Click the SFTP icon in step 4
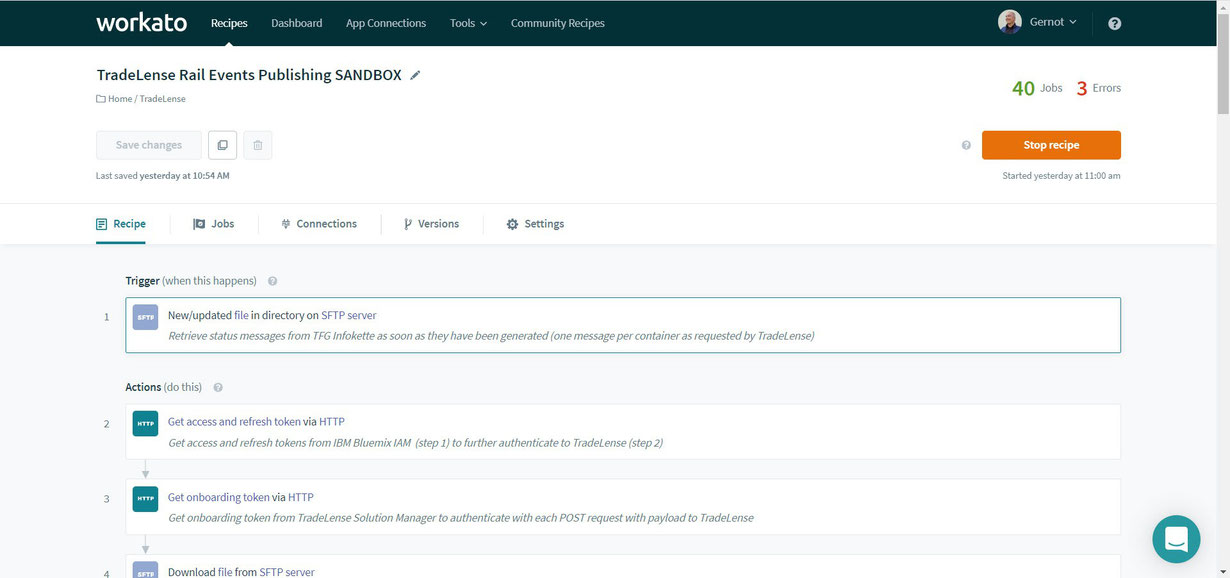Screen dimensions: 1230x578 pos(145,570)
